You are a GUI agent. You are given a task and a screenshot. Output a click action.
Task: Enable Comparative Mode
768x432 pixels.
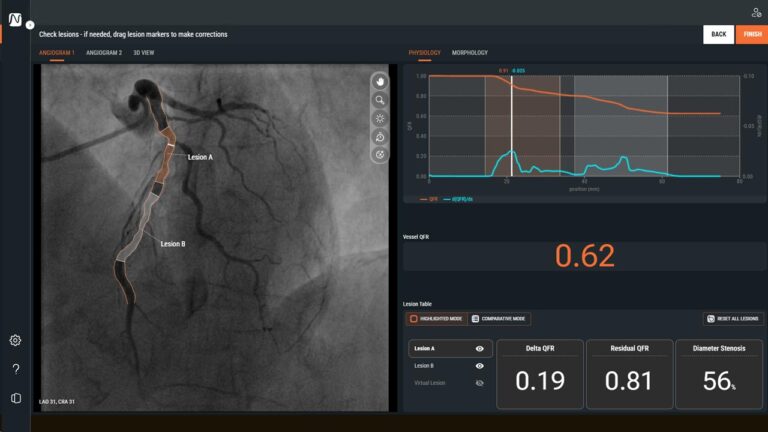499,319
